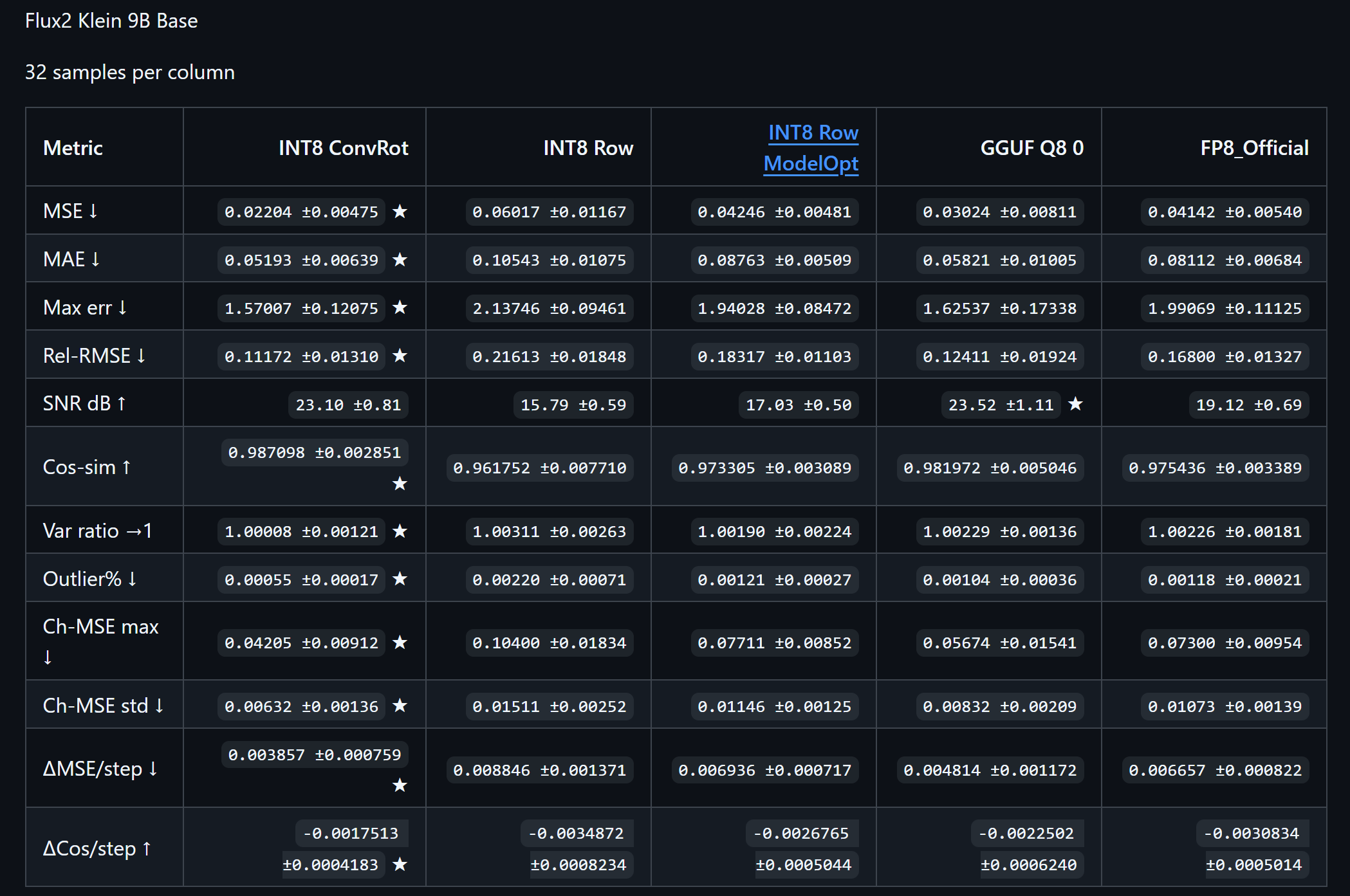Click the Ch-MSE std value '0.00832 ±0.00209'
This screenshot has height=896, width=1350.
tap(999, 706)
